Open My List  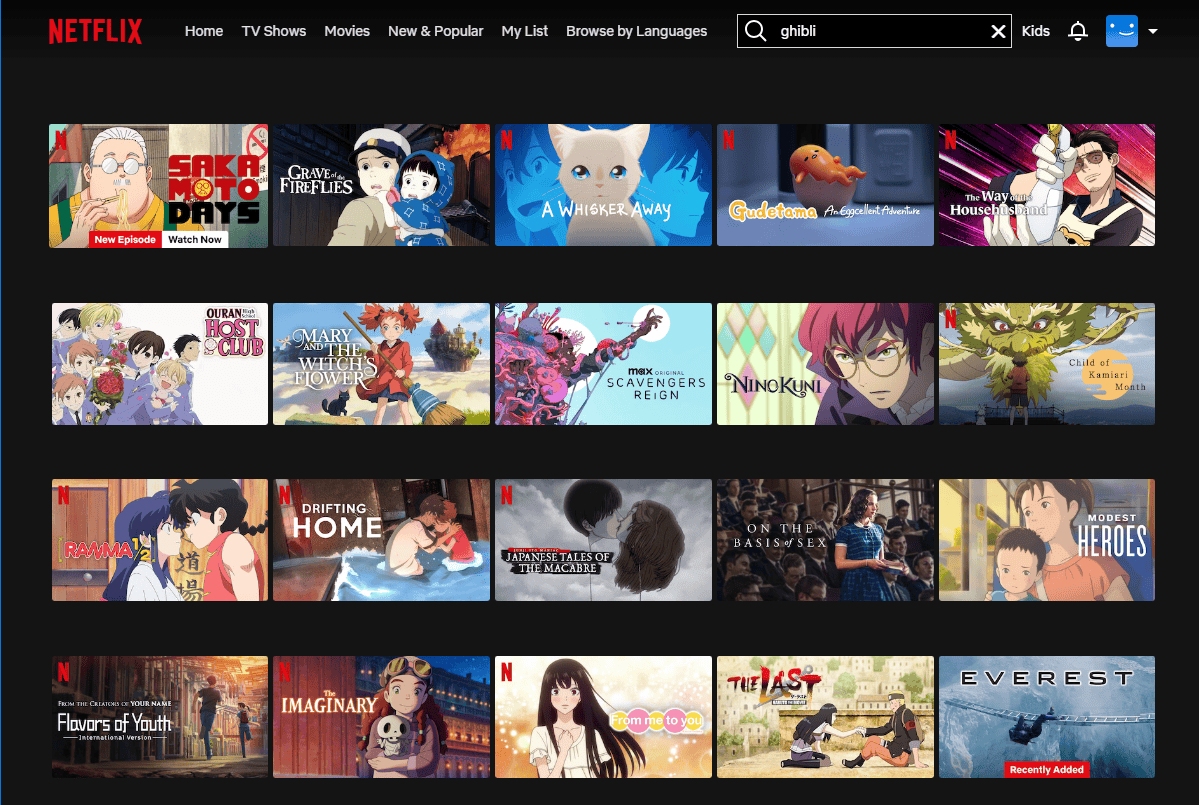(x=525, y=31)
